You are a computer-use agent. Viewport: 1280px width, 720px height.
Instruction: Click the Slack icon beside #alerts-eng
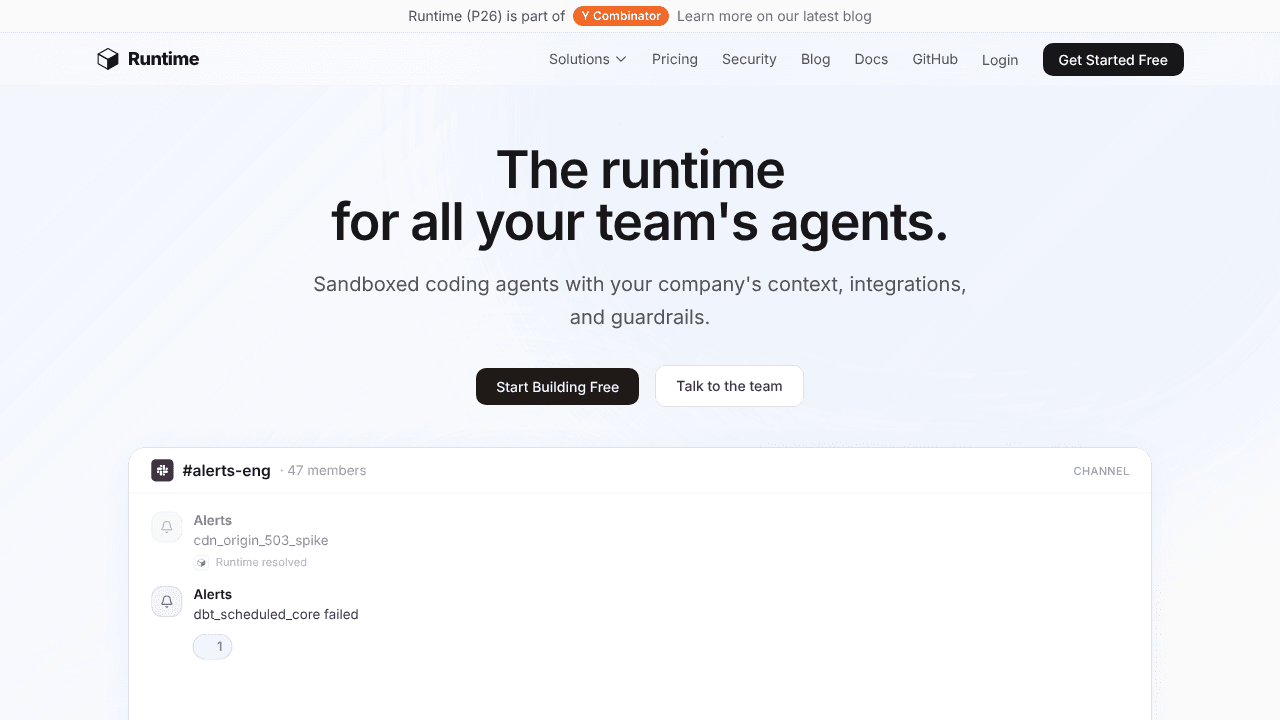coord(162,470)
